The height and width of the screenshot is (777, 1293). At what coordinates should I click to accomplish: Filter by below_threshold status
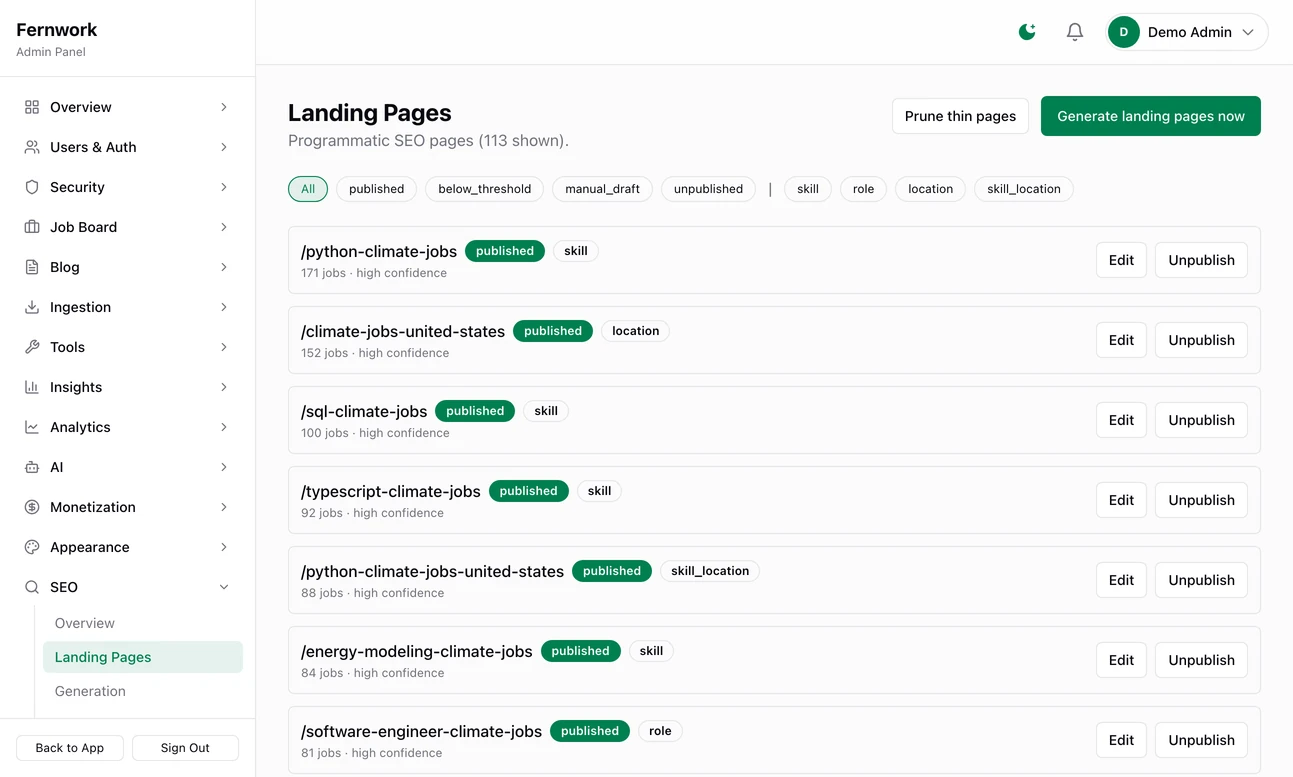click(485, 189)
